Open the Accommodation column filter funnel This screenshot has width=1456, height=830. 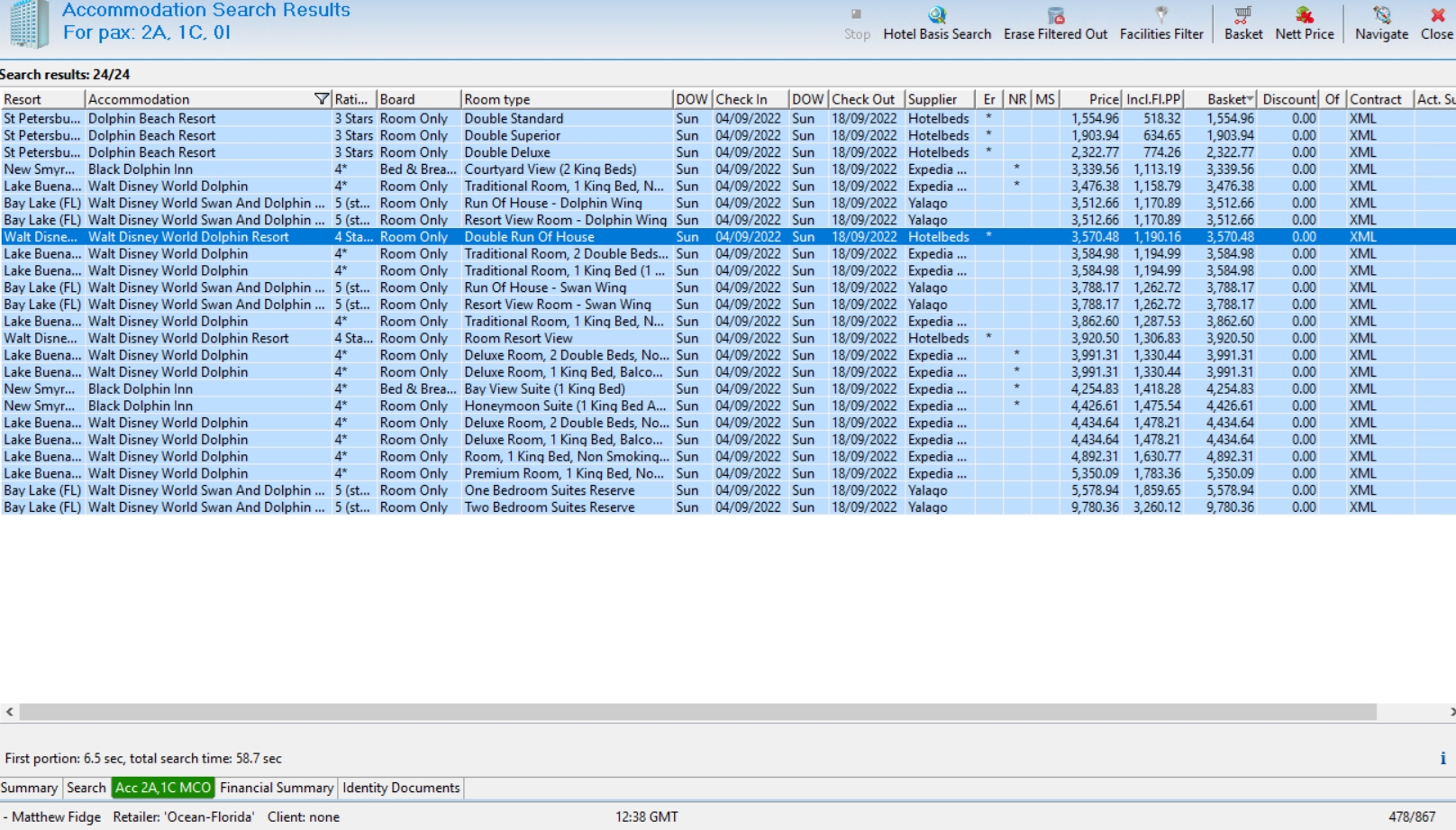tap(321, 99)
